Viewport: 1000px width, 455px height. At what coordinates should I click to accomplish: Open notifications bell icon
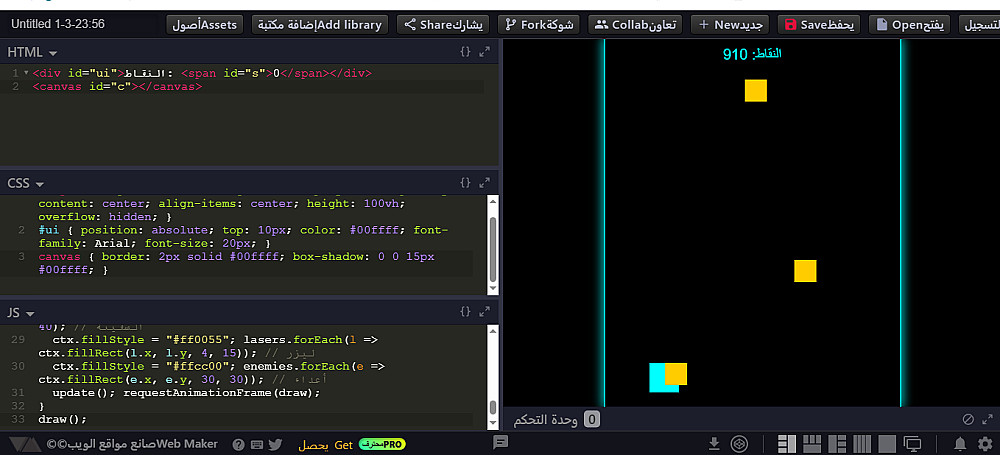click(x=960, y=444)
